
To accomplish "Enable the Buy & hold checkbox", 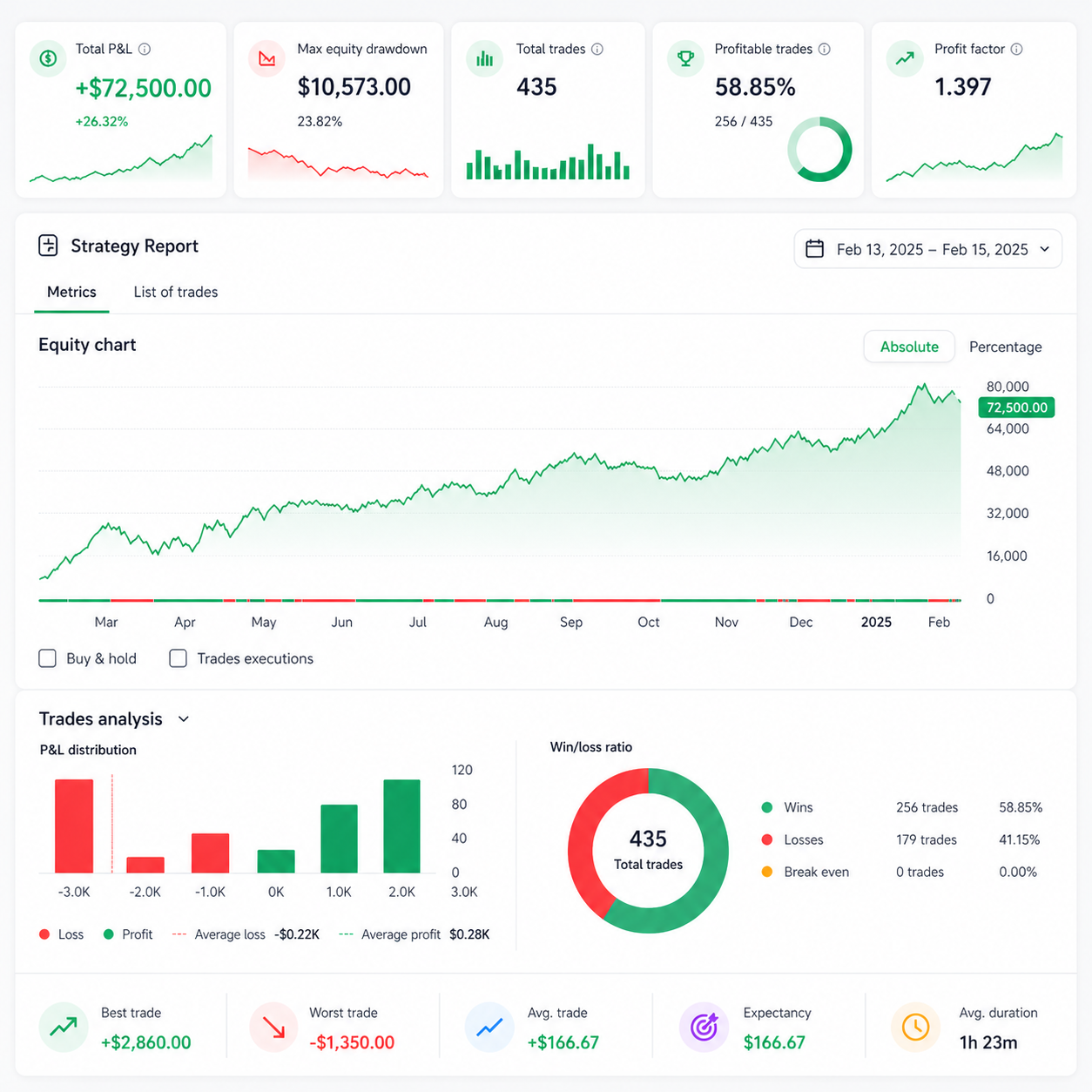I will (48, 658).
